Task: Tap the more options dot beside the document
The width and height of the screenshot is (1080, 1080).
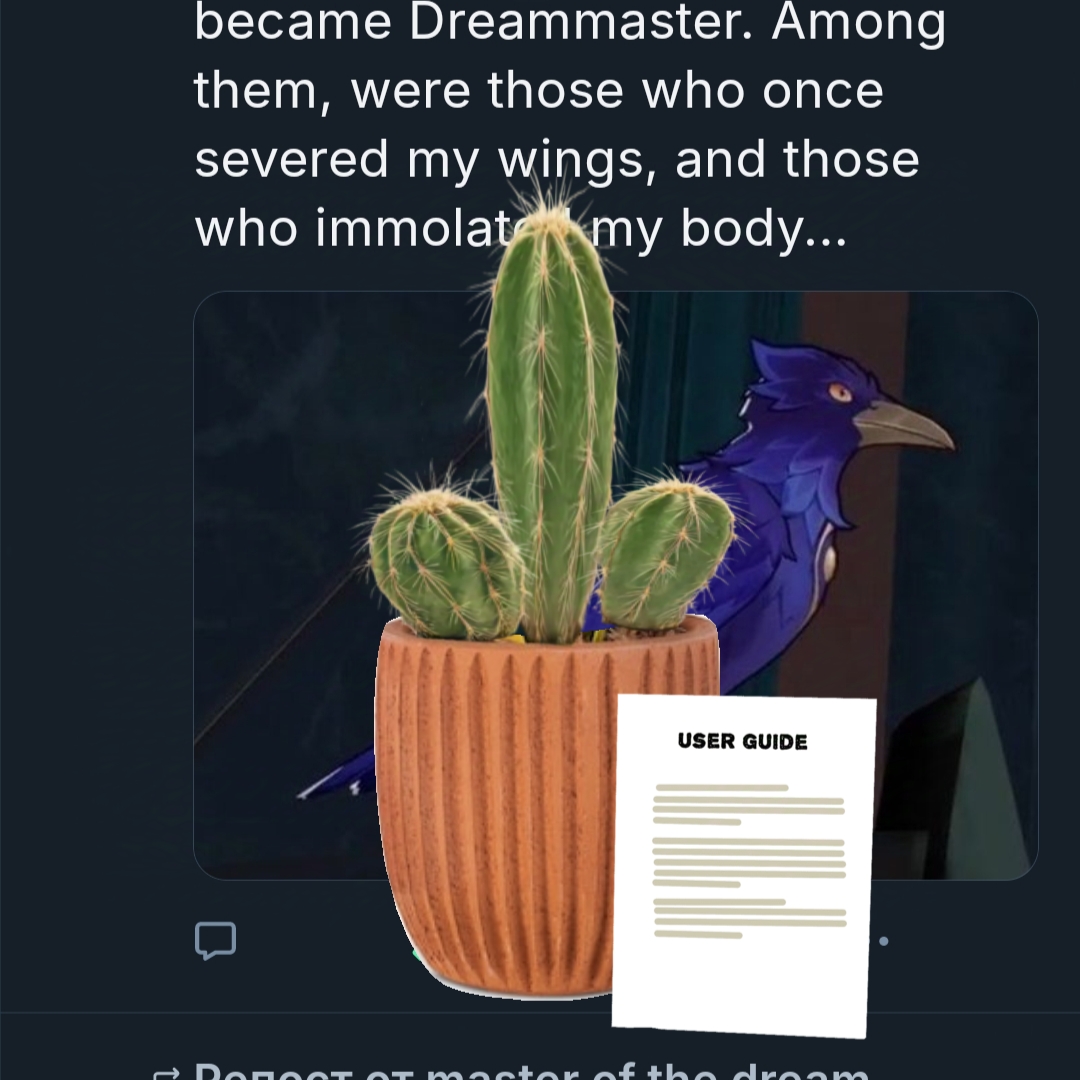Action: 884,941
